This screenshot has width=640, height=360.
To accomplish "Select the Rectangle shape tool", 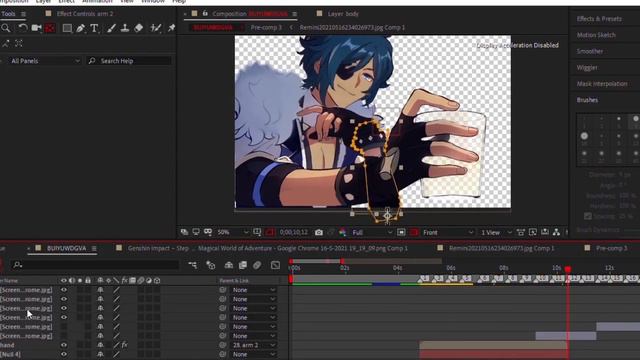I will [x=67, y=28].
